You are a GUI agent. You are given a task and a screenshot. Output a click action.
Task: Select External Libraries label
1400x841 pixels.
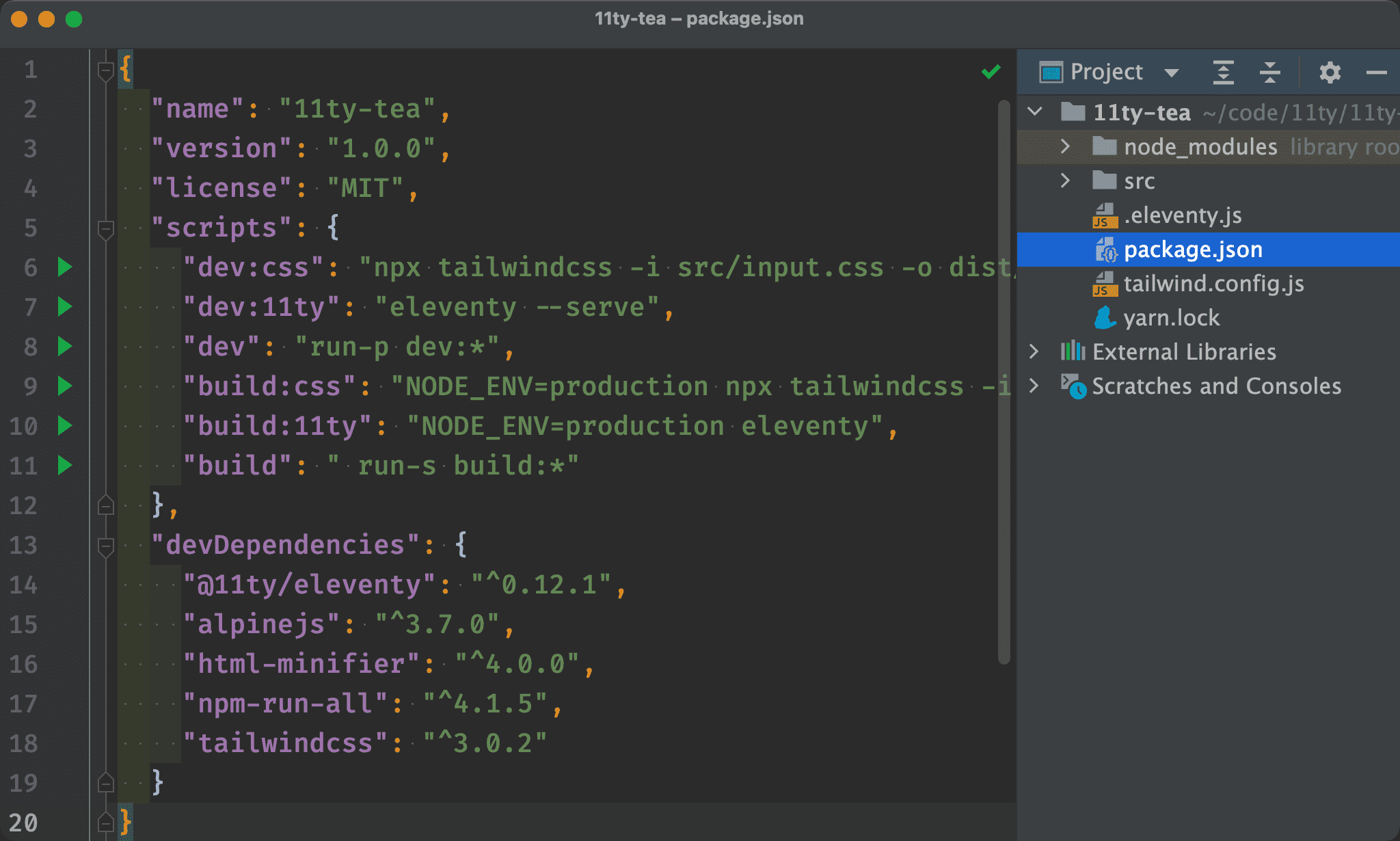coord(1184,351)
